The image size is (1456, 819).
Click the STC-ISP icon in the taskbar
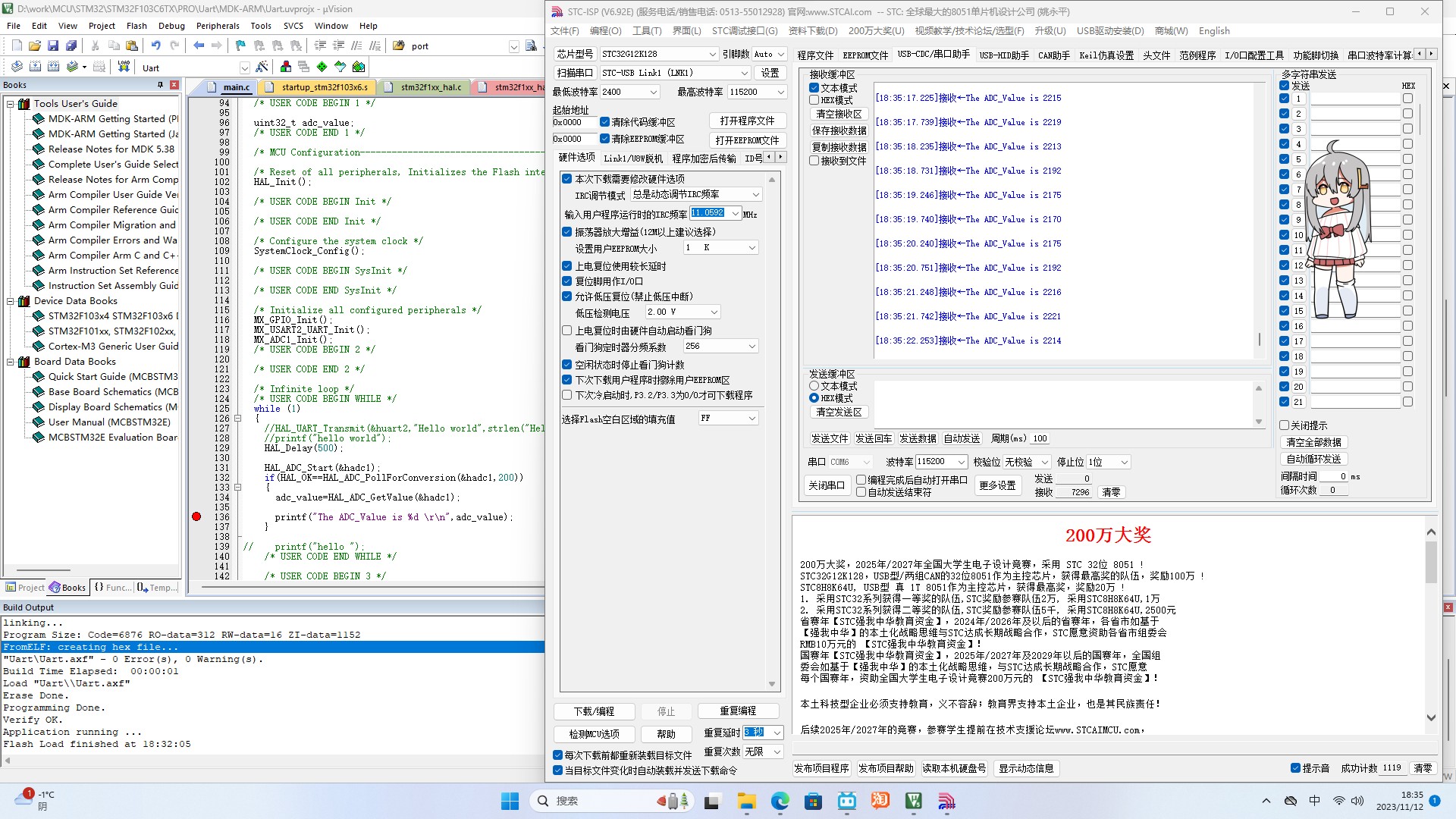[x=946, y=801]
